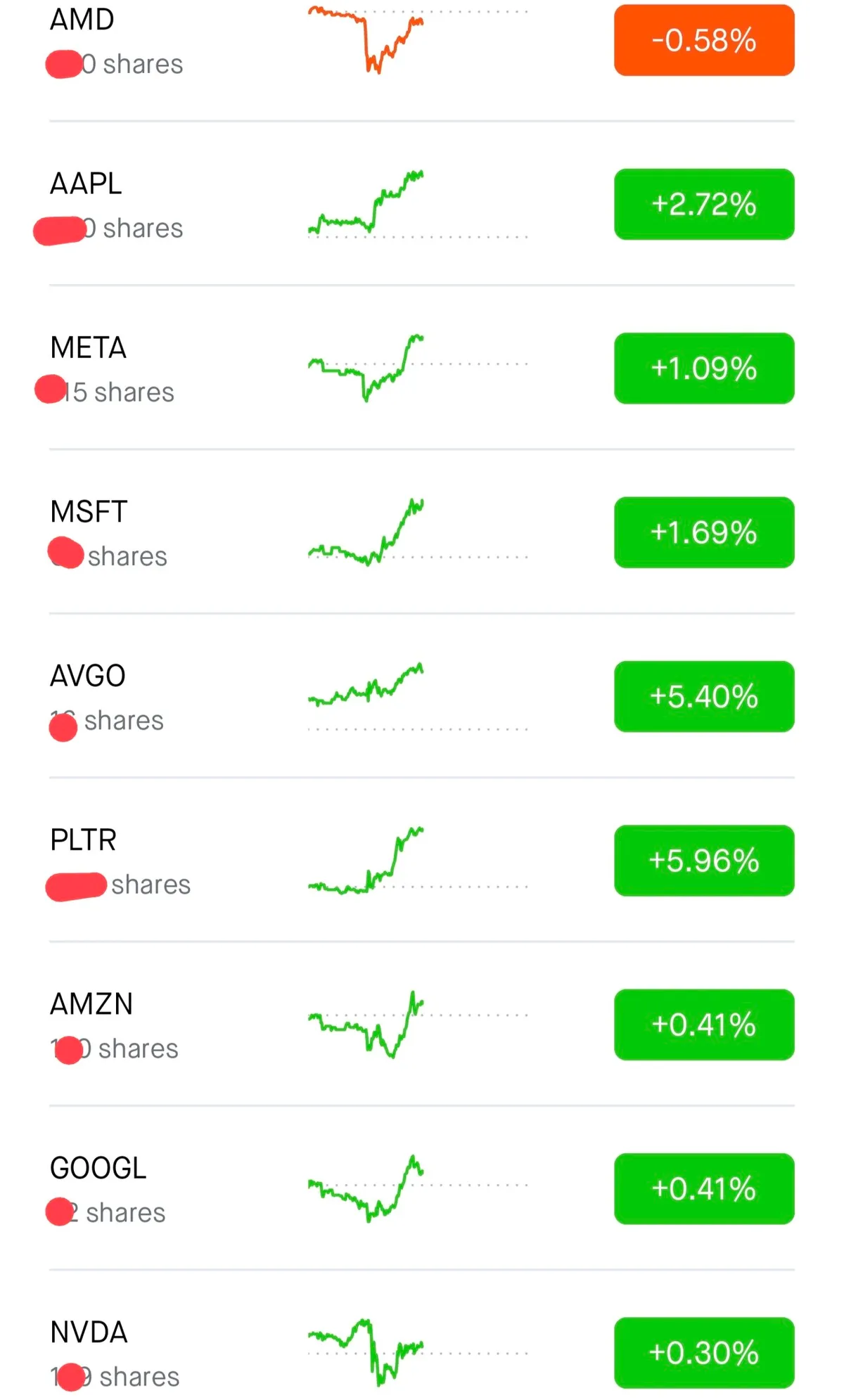Screen dimensions: 844x1400
Task: Open the AMD sparkline chart
Action: click(366, 40)
